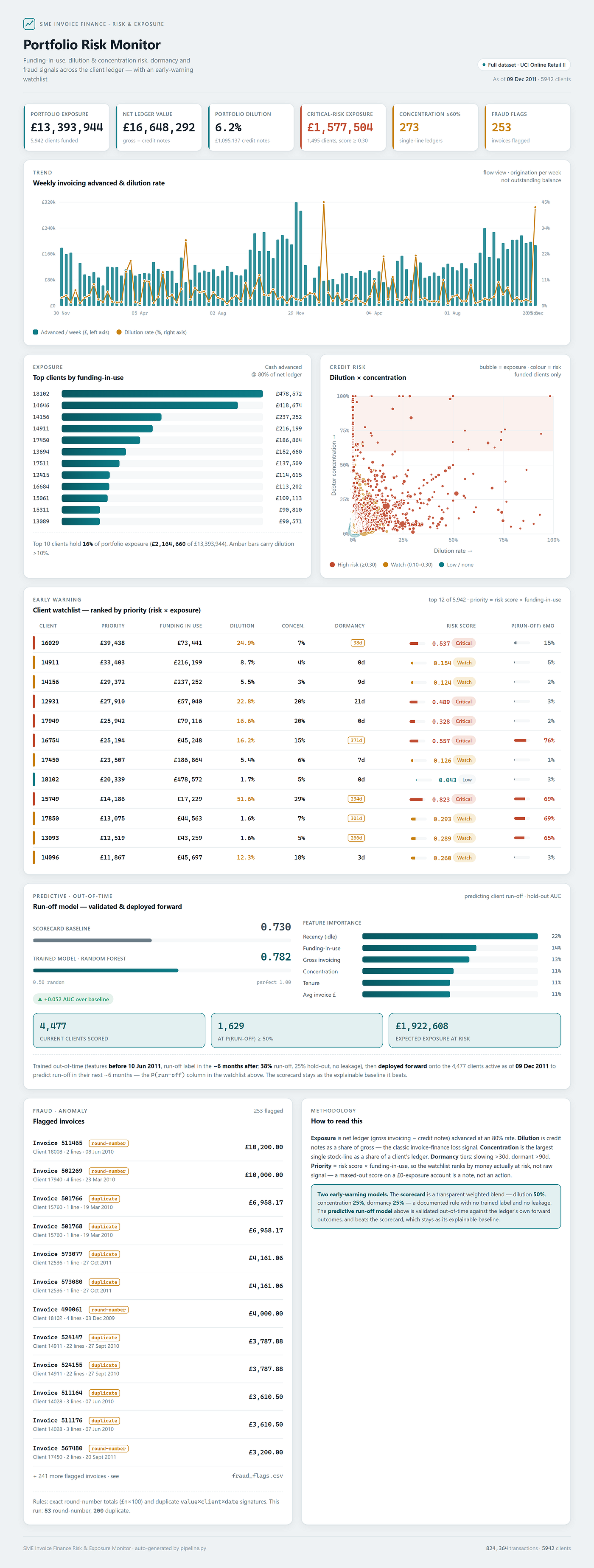Click the 301d dormancy tag for 17850
594x1568 pixels.
pyautogui.click(x=357, y=818)
